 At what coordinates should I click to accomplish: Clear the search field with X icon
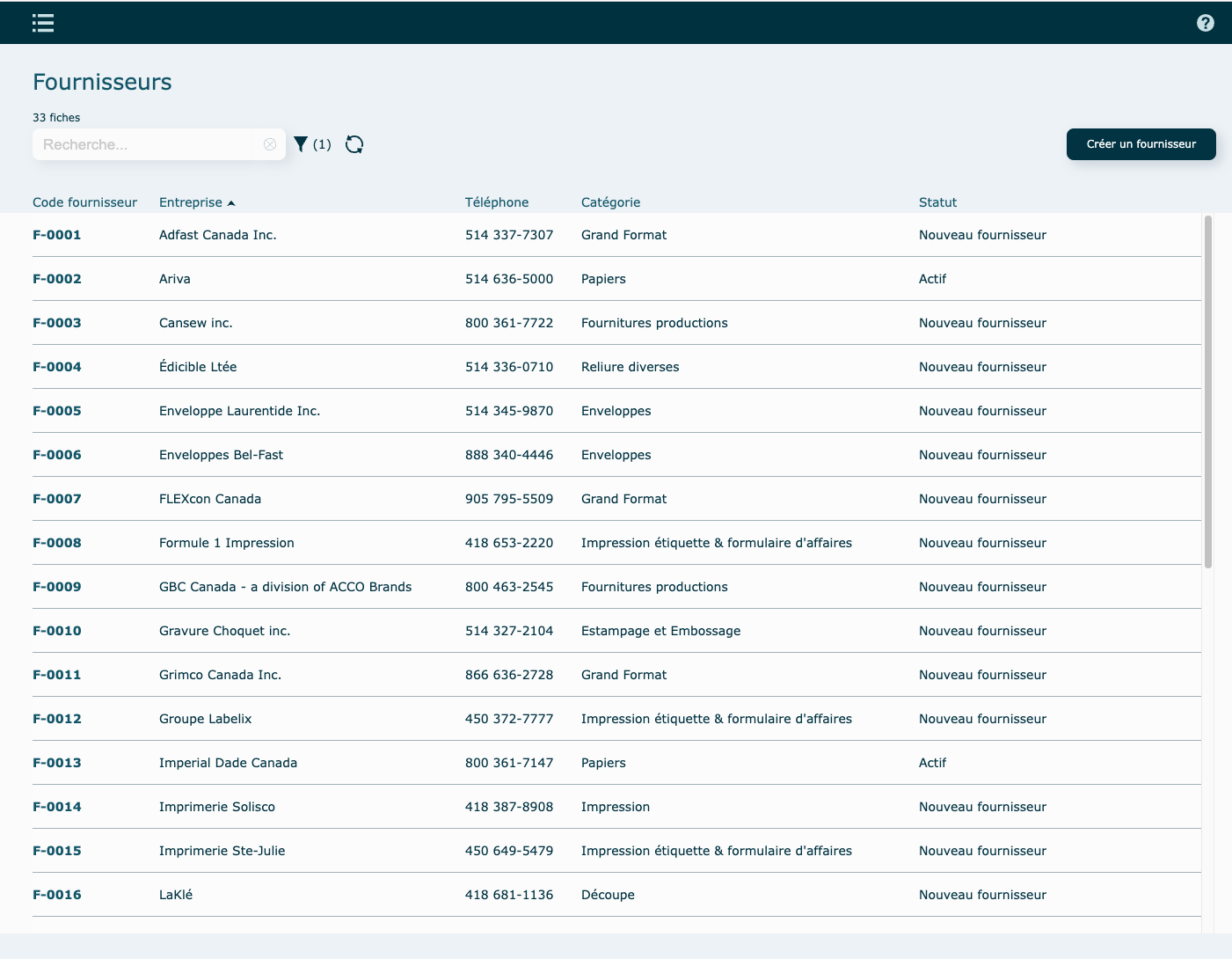coord(270,144)
